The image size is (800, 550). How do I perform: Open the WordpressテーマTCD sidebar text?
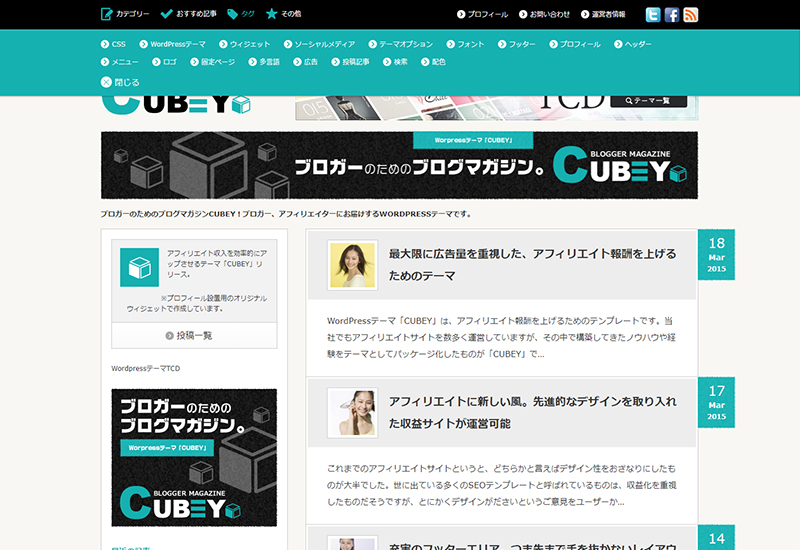pyautogui.click(x=146, y=368)
